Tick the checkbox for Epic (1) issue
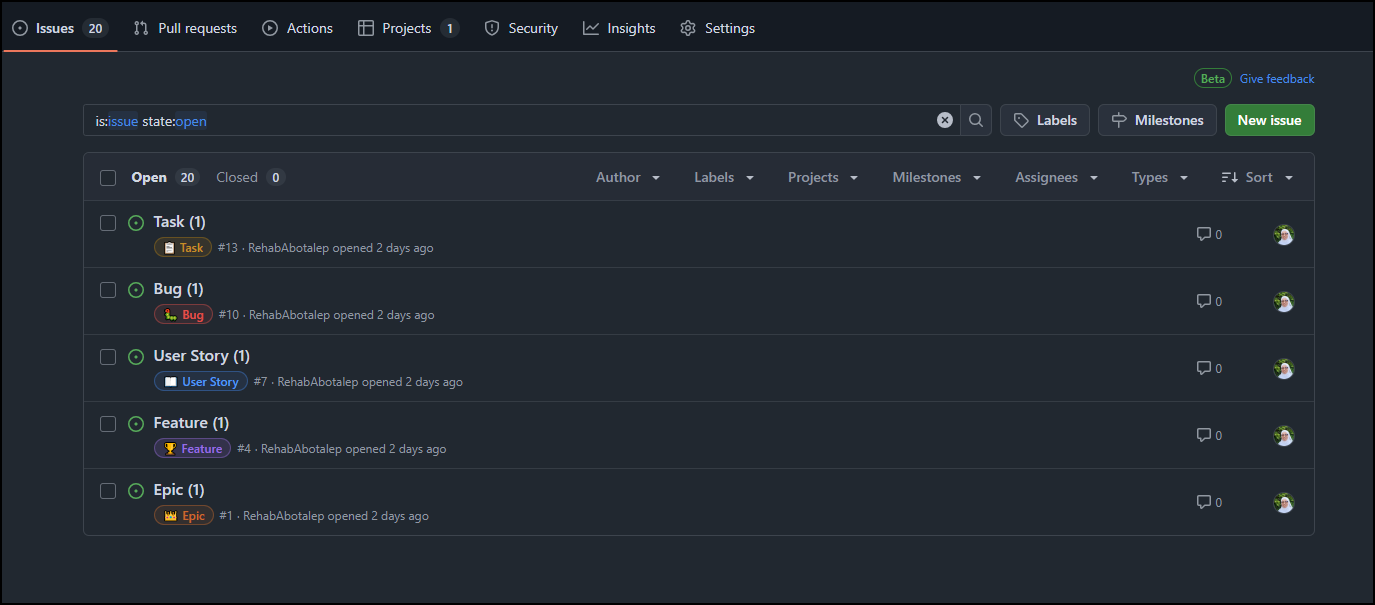The image size is (1375, 605). pyautogui.click(x=108, y=491)
